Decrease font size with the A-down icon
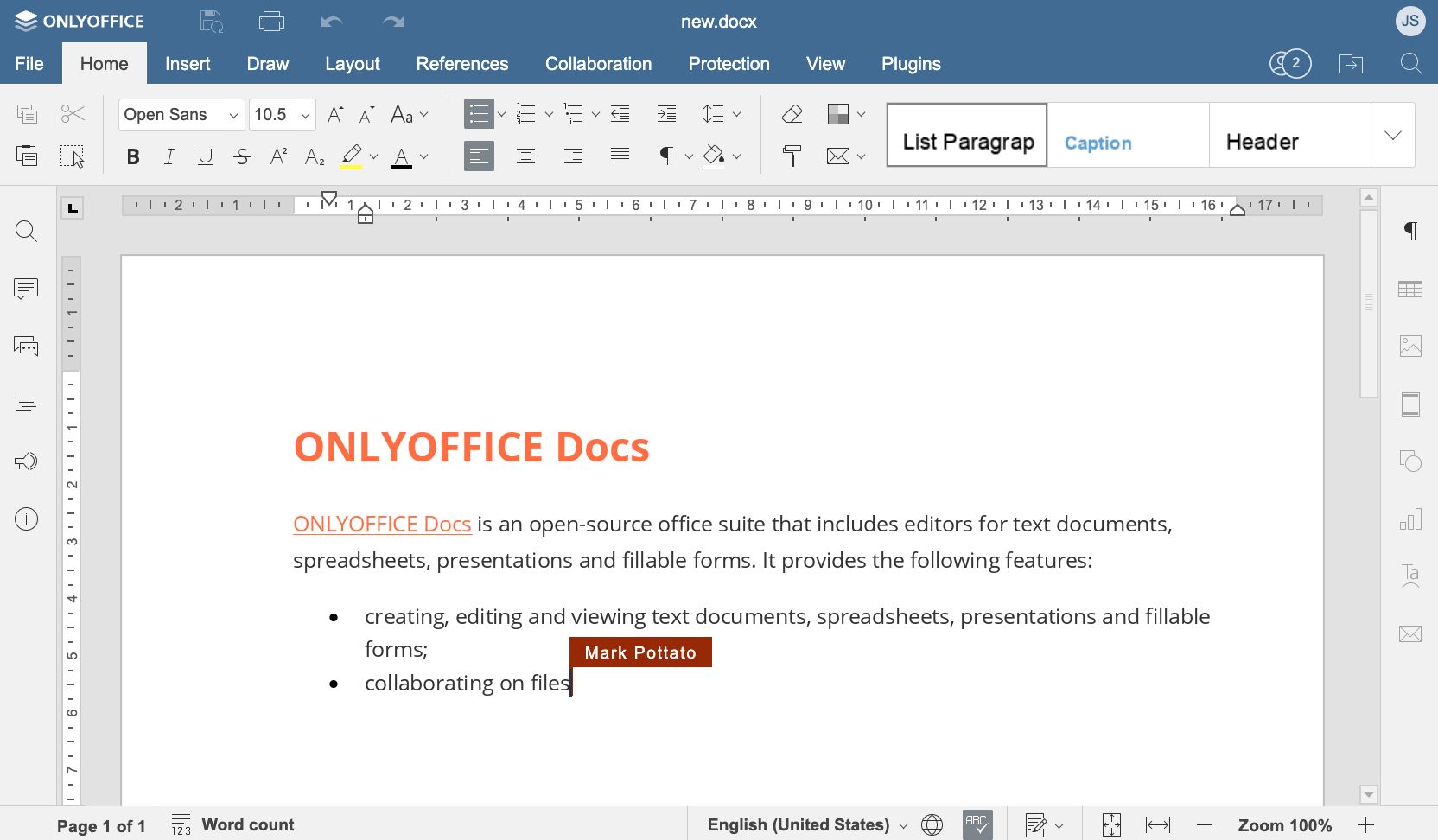 tap(366, 114)
